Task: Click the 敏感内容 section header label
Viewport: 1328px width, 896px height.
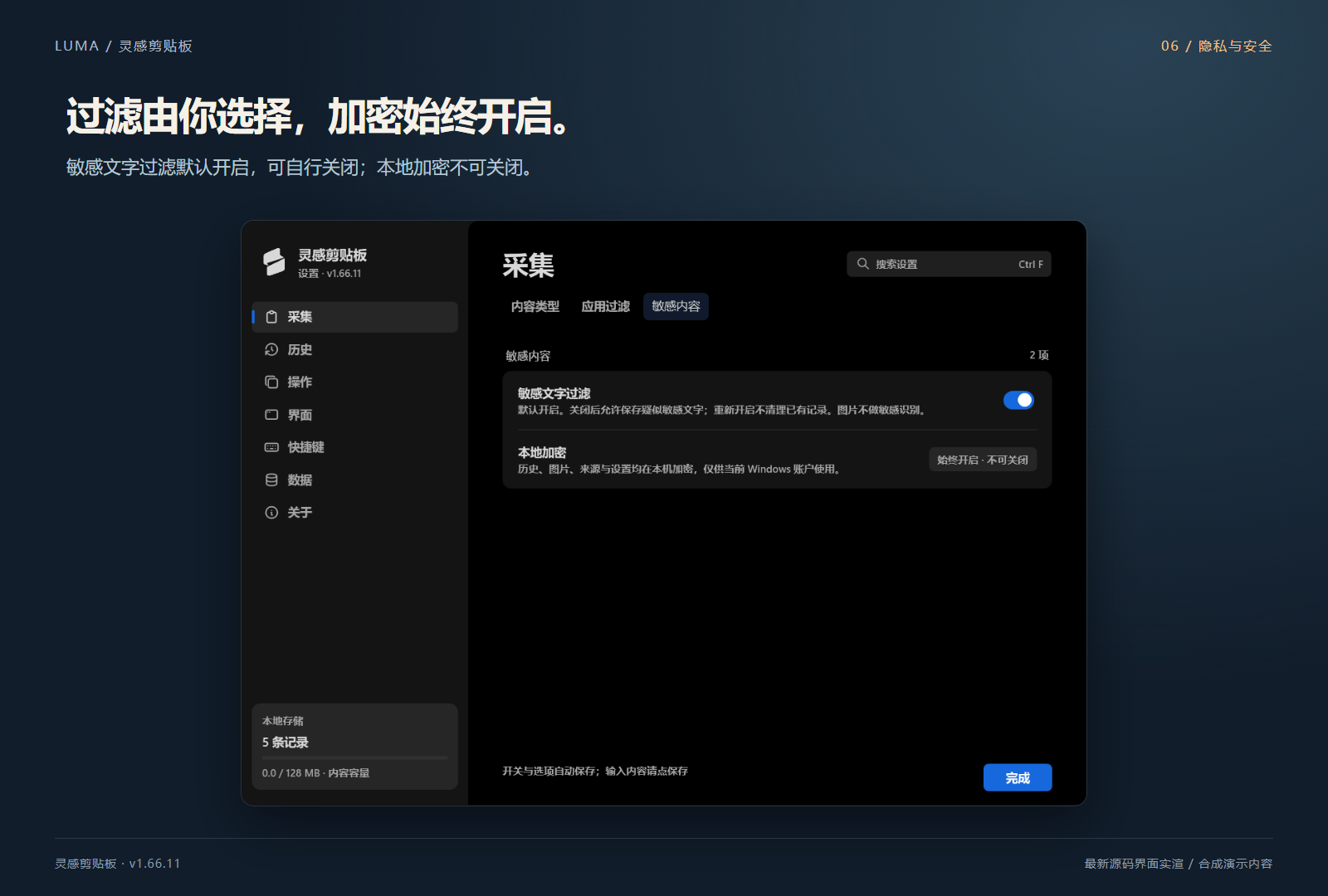Action: 528,356
